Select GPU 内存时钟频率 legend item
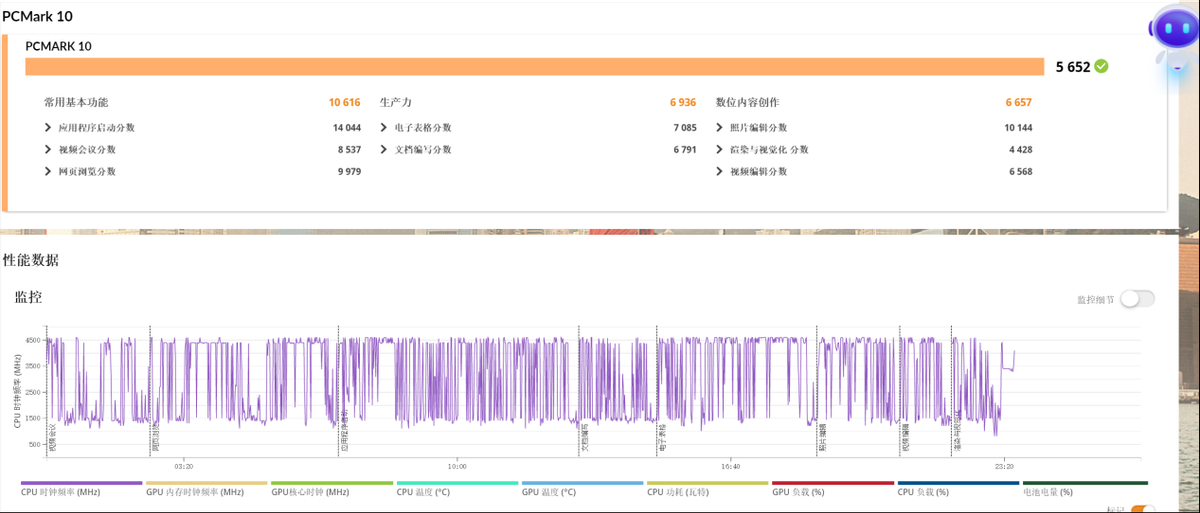 [195, 492]
